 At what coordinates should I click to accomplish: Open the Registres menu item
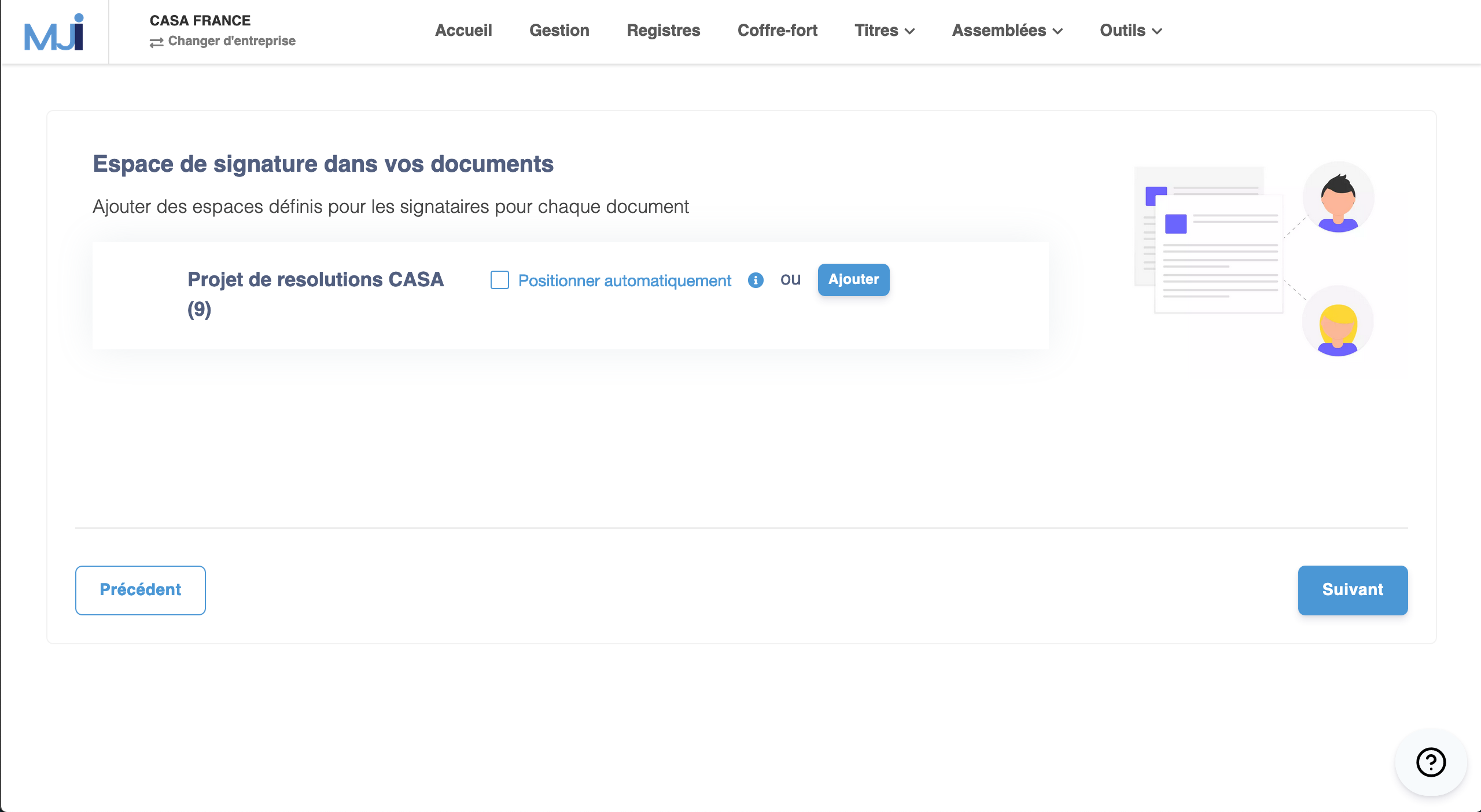pos(664,31)
